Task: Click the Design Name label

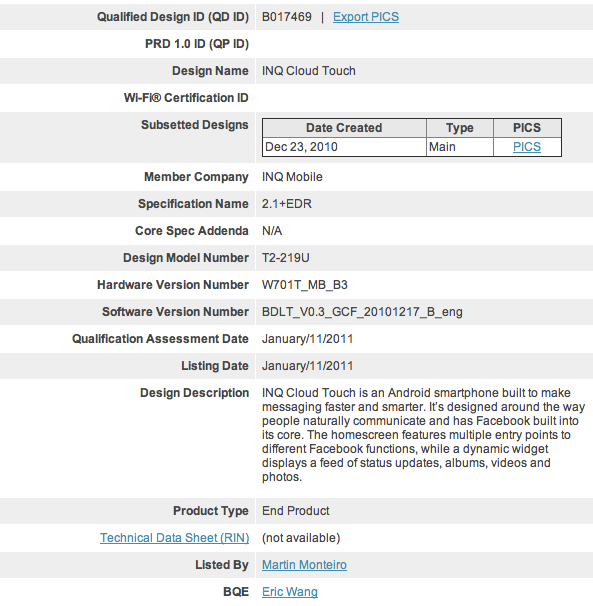Action: 210,71
